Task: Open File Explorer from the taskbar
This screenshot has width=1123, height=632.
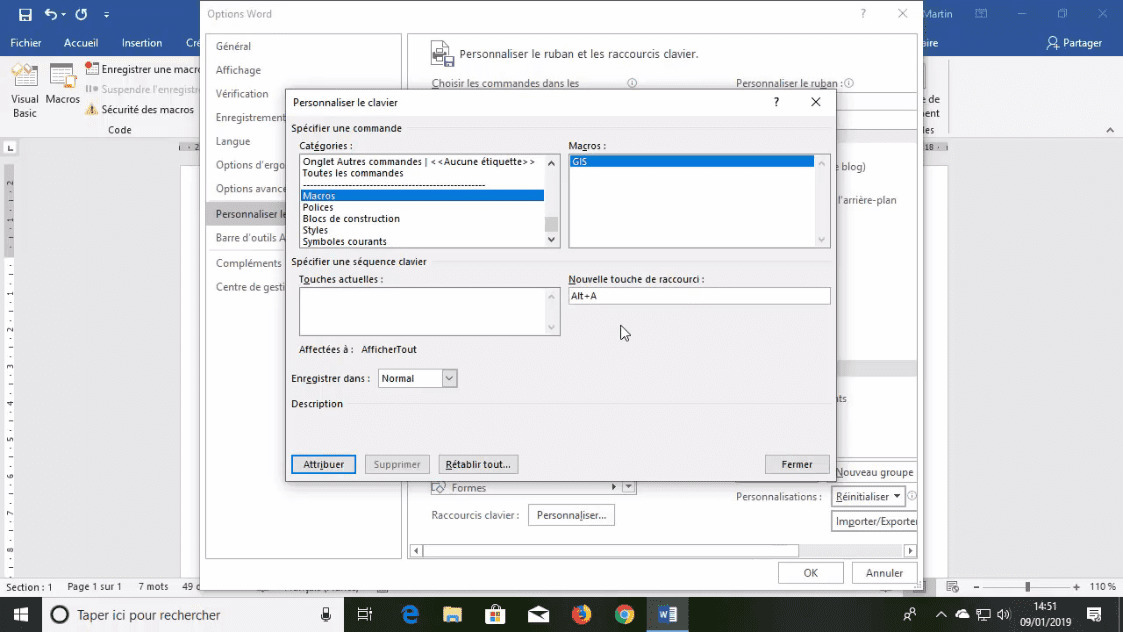Action: click(x=452, y=615)
